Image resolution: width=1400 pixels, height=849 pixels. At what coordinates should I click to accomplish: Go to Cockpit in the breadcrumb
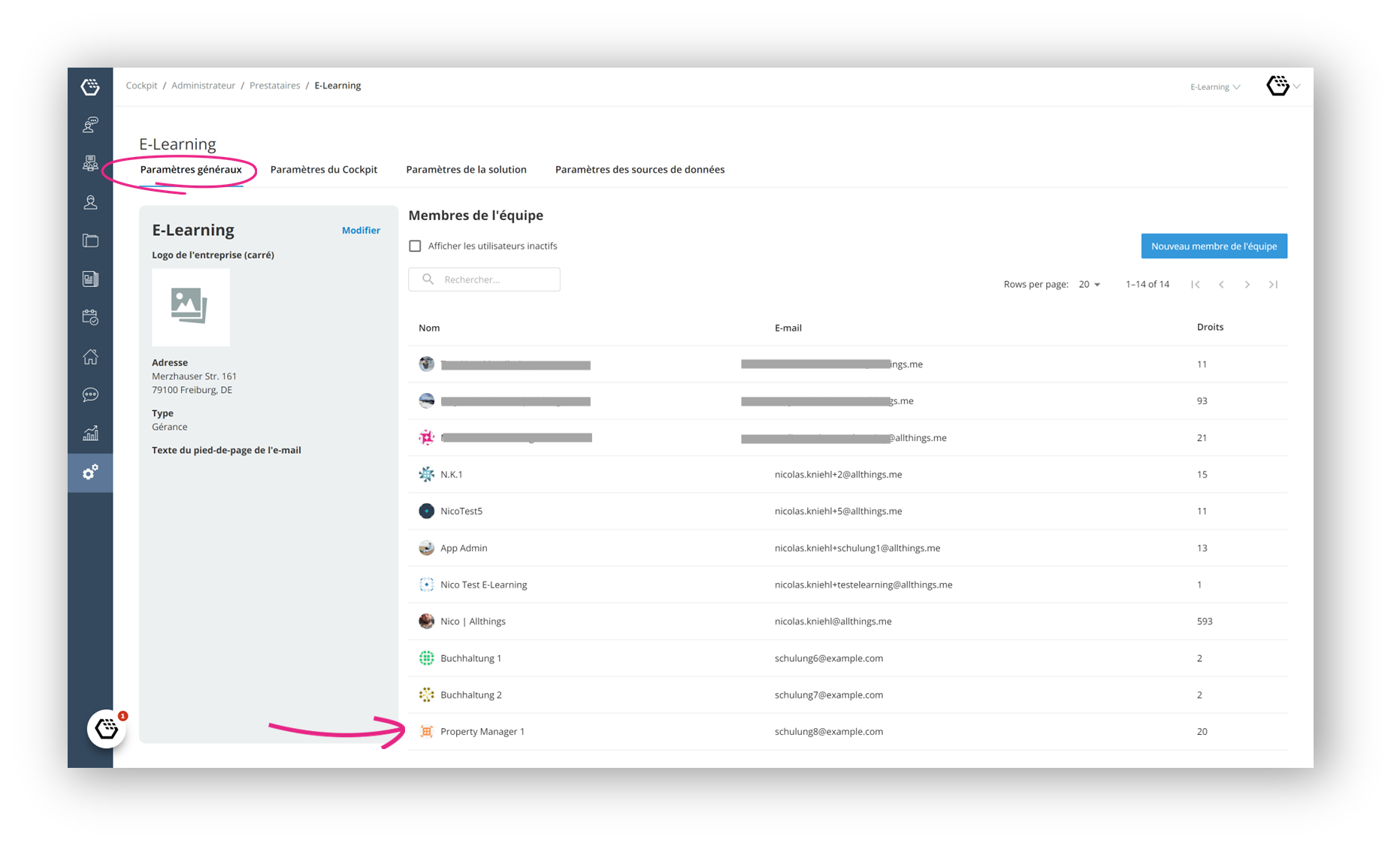click(141, 86)
